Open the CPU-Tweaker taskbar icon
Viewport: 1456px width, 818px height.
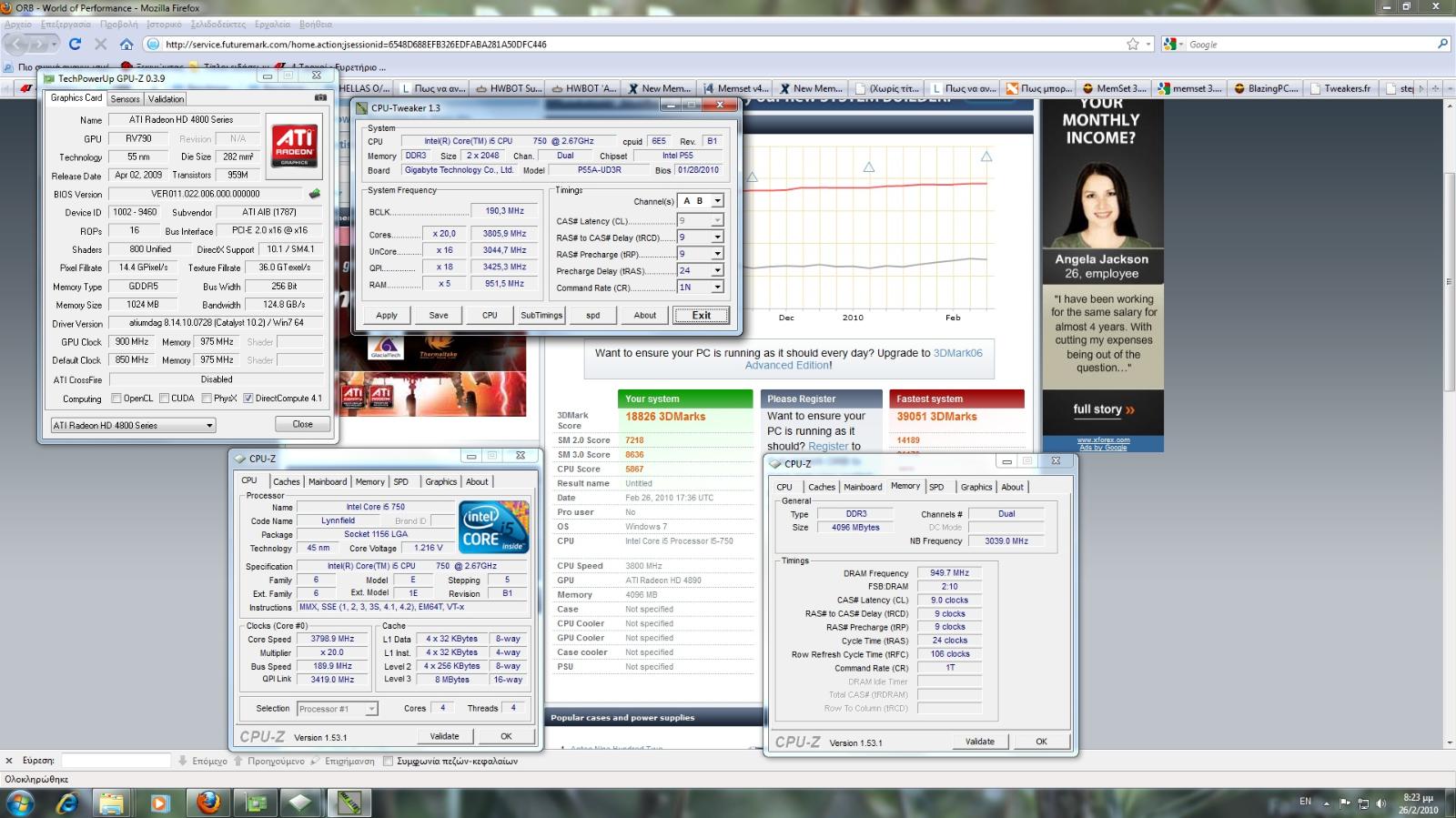(349, 803)
